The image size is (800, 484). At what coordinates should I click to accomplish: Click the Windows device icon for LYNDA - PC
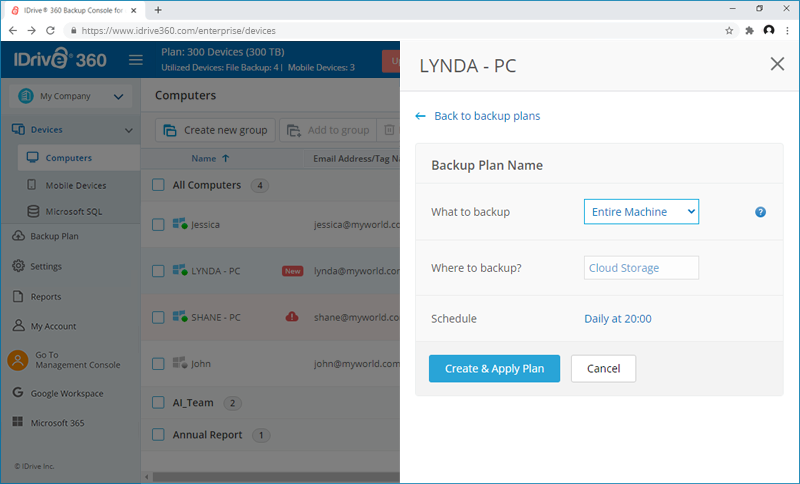pos(180,270)
